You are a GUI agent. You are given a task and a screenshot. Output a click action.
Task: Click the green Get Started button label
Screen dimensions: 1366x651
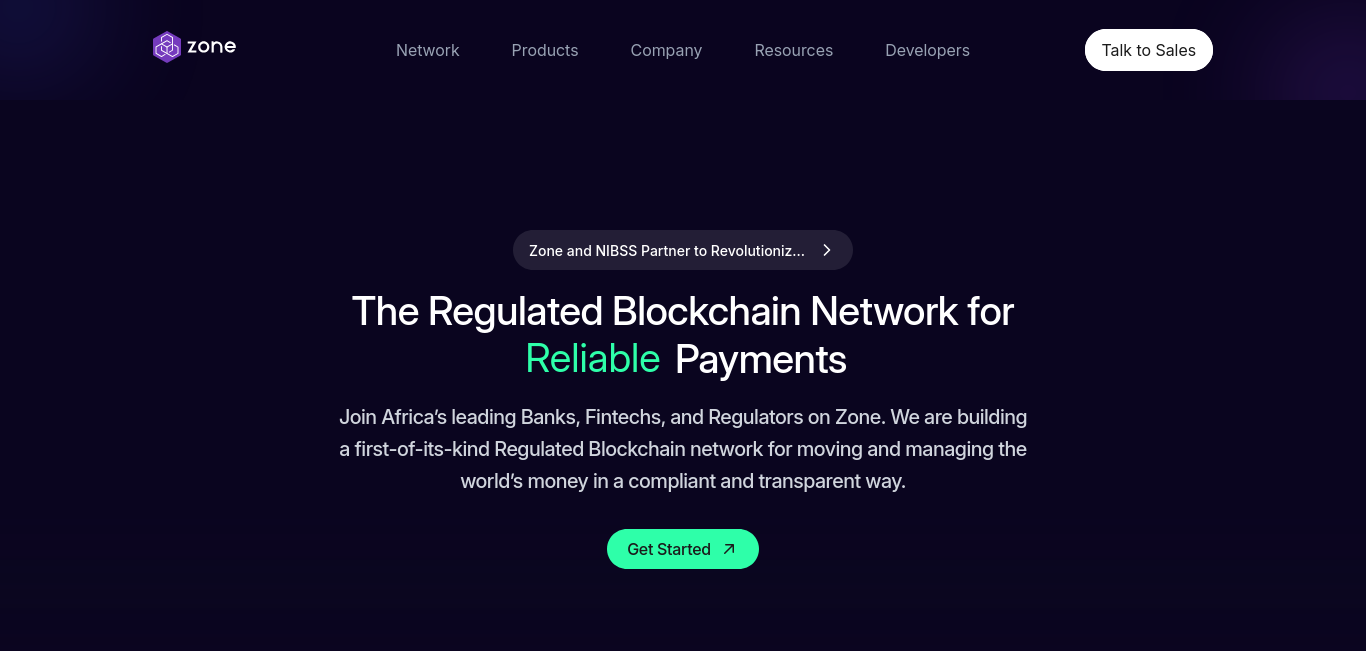point(669,549)
